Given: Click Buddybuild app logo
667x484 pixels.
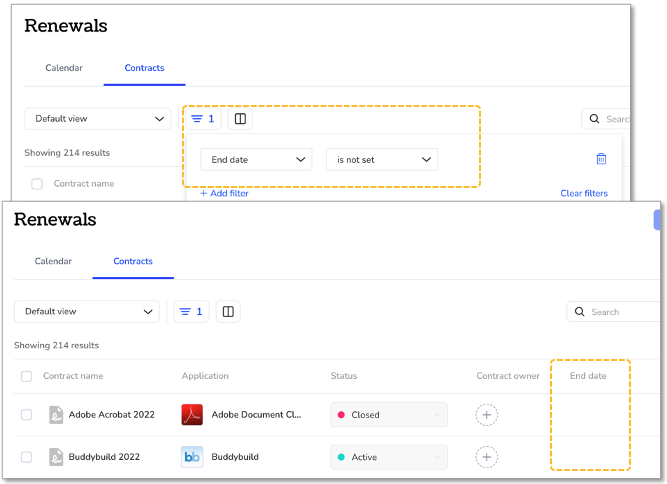Looking at the screenshot, I should [x=192, y=457].
